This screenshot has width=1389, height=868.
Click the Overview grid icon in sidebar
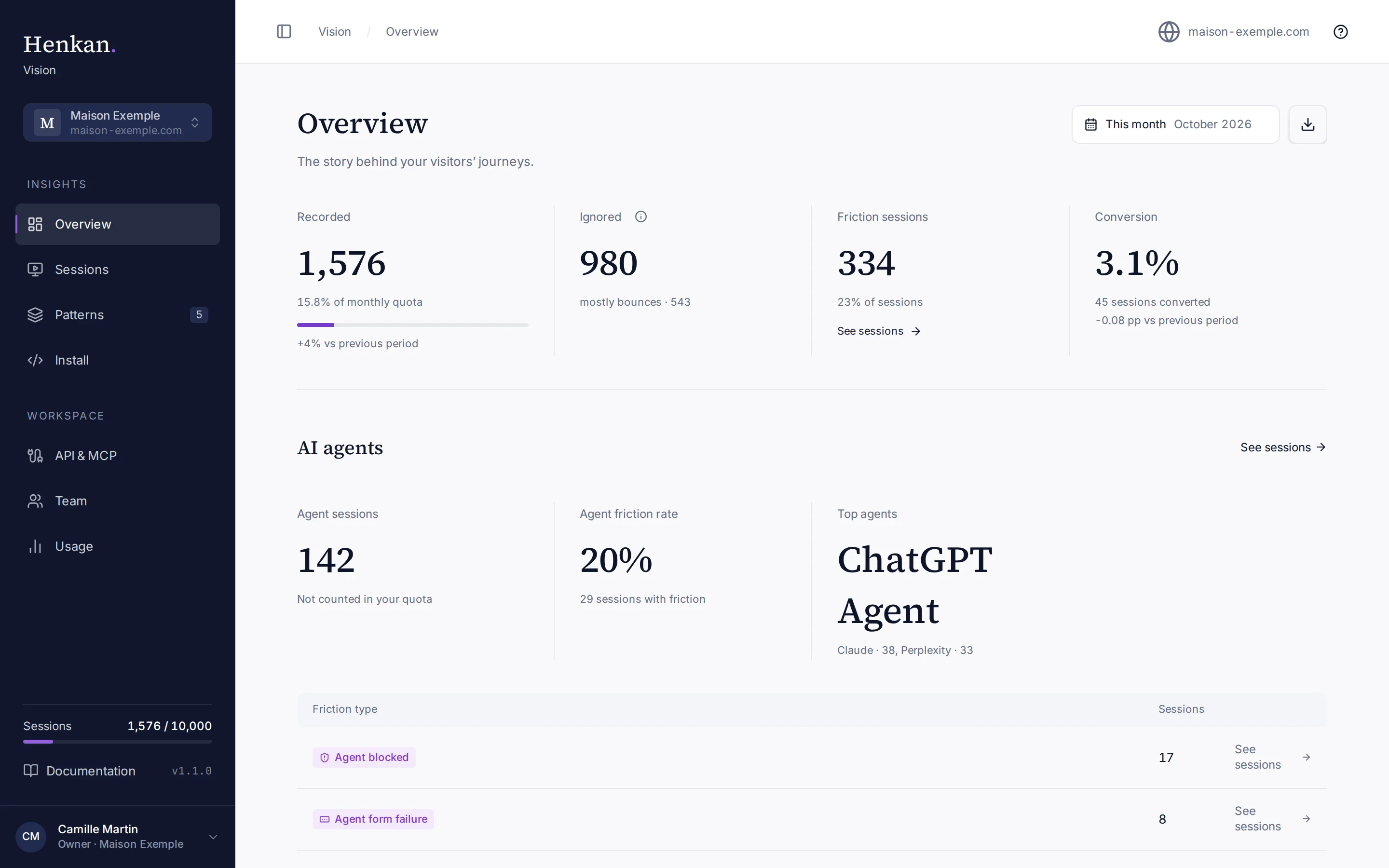(36, 224)
